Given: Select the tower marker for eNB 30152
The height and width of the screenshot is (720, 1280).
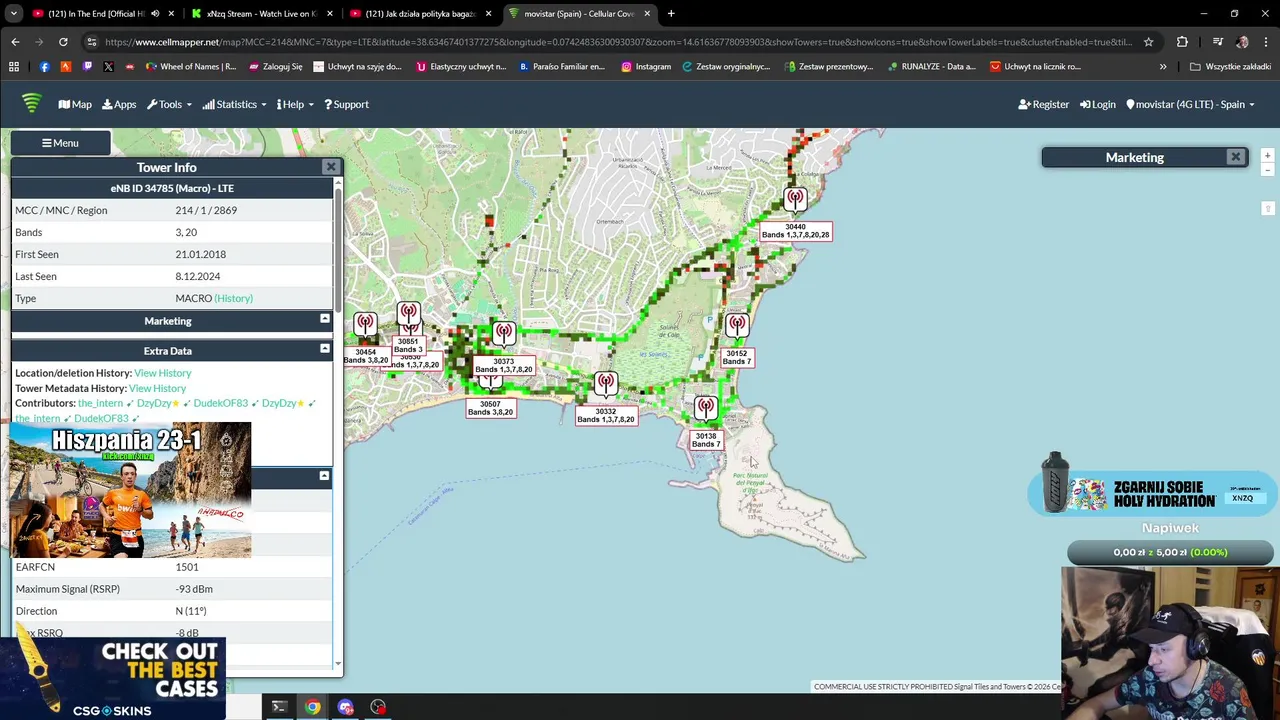Looking at the screenshot, I should point(737,326).
